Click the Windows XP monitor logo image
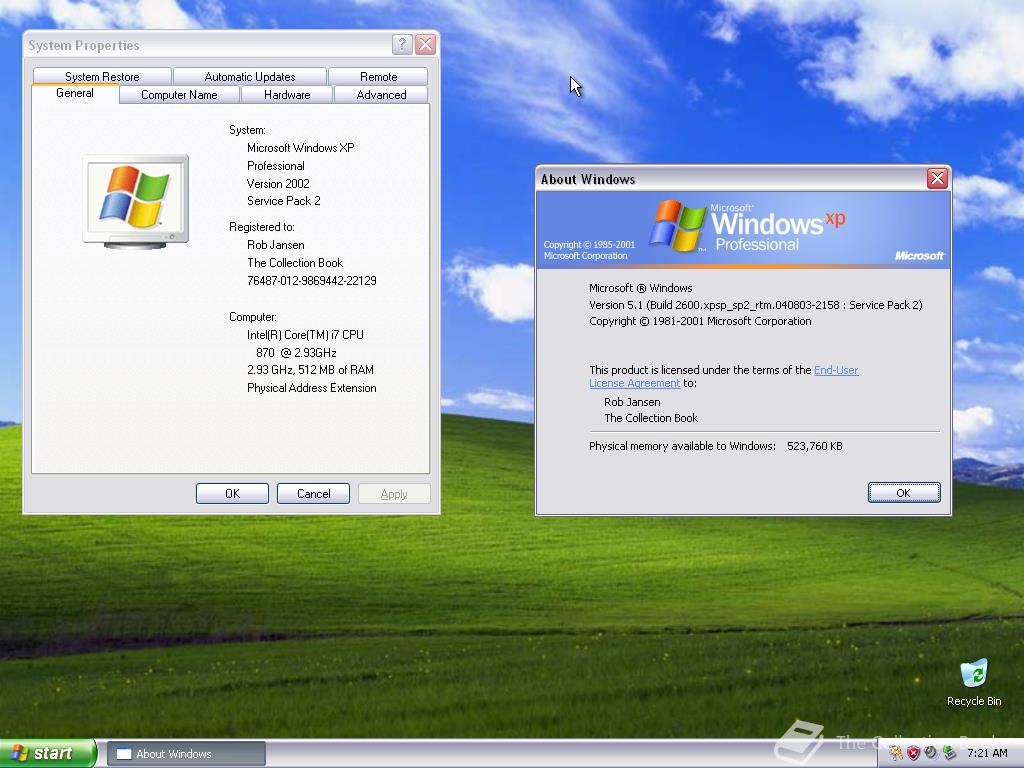This screenshot has height=768, width=1024. click(x=136, y=201)
